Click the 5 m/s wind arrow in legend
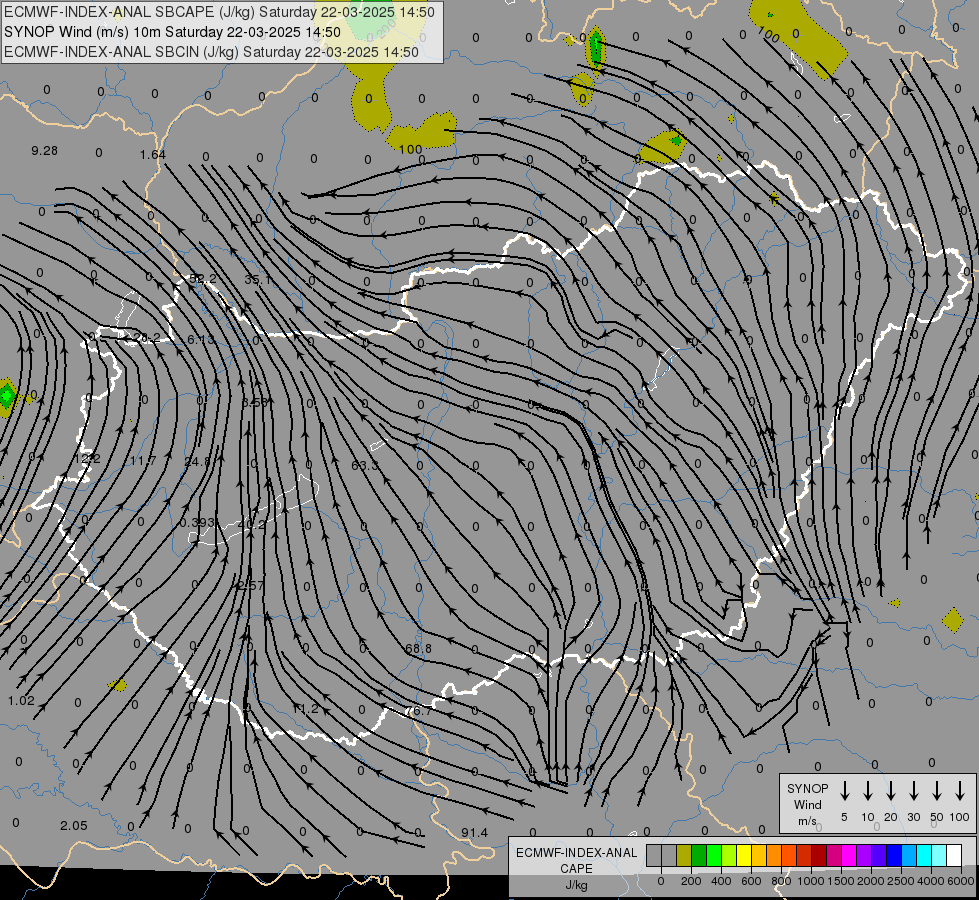 pyautogui.click(x=844, y=791)
